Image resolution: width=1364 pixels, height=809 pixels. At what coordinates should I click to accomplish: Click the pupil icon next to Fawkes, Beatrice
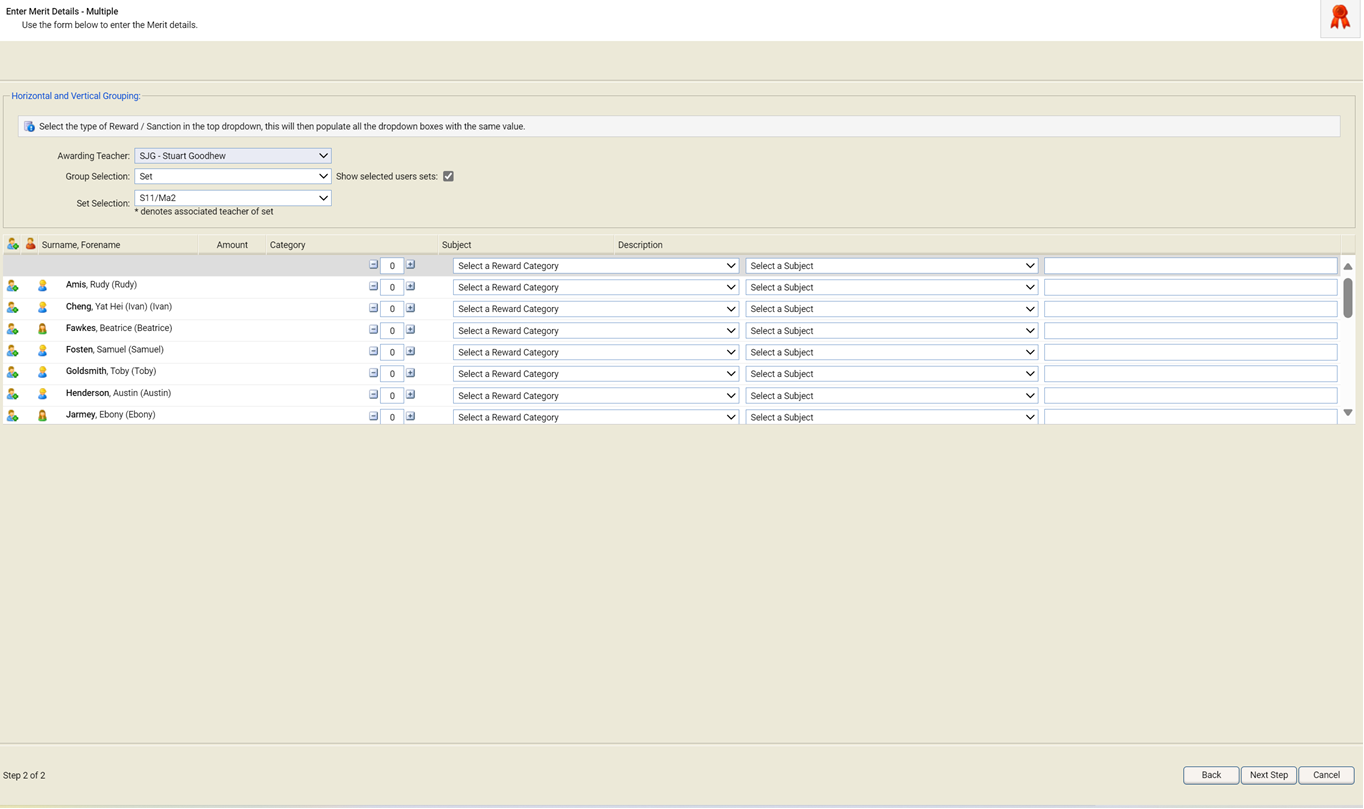pyautogui.click(x=42, y=329)
